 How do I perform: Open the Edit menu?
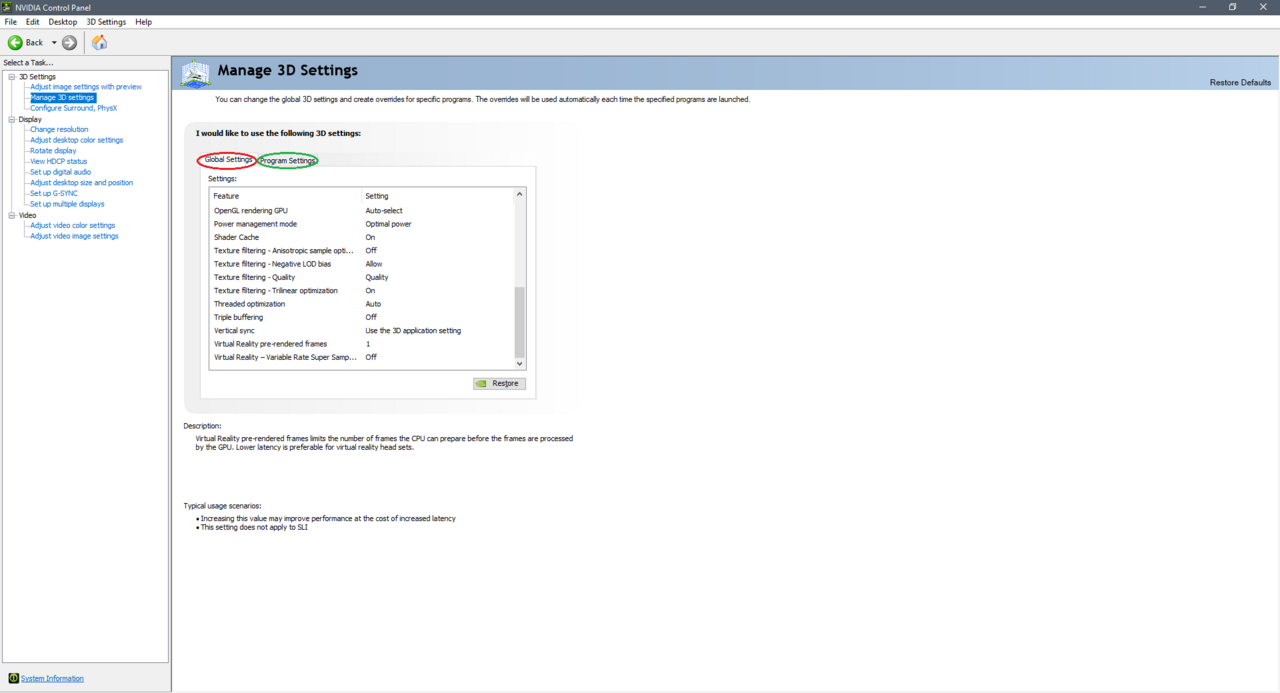33,22
